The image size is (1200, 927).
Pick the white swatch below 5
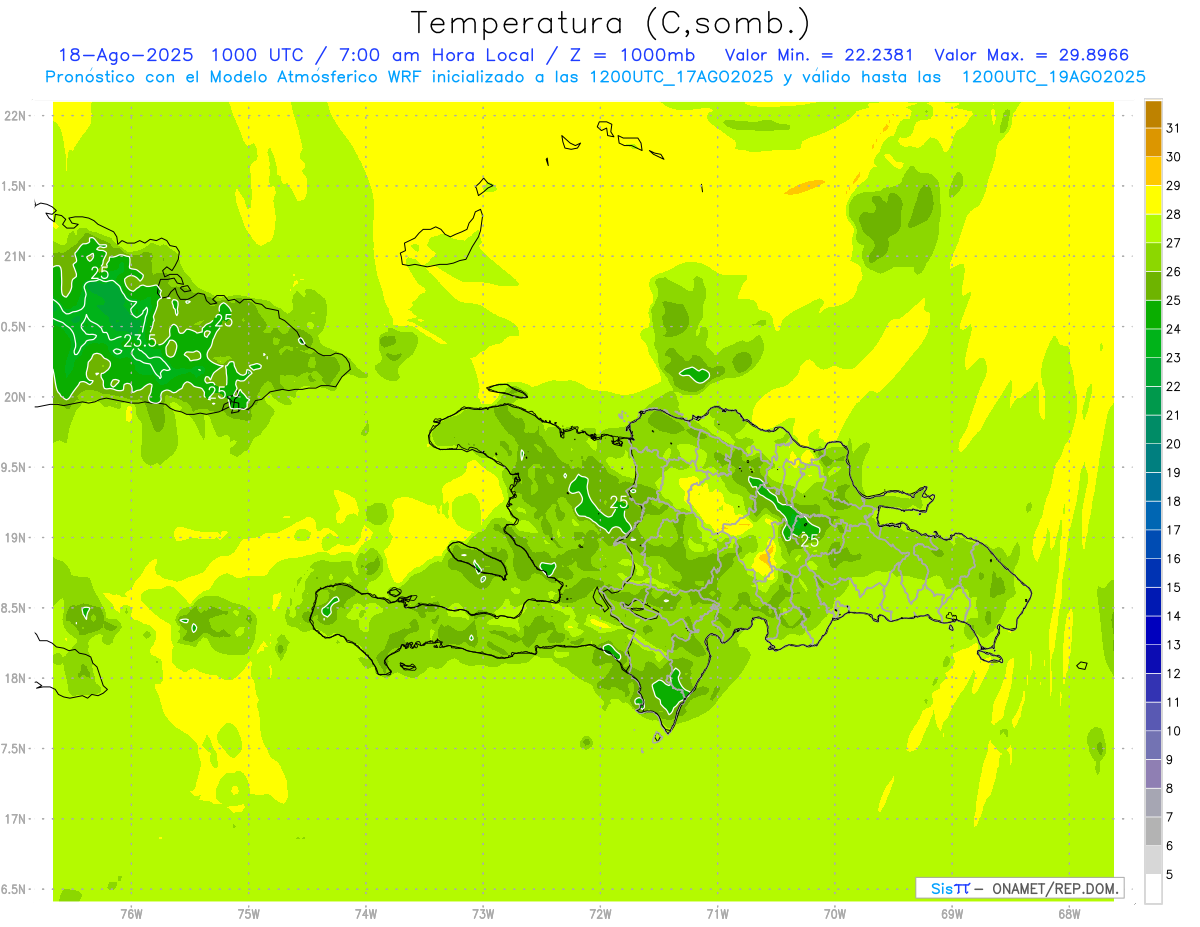pos(1153,888)
